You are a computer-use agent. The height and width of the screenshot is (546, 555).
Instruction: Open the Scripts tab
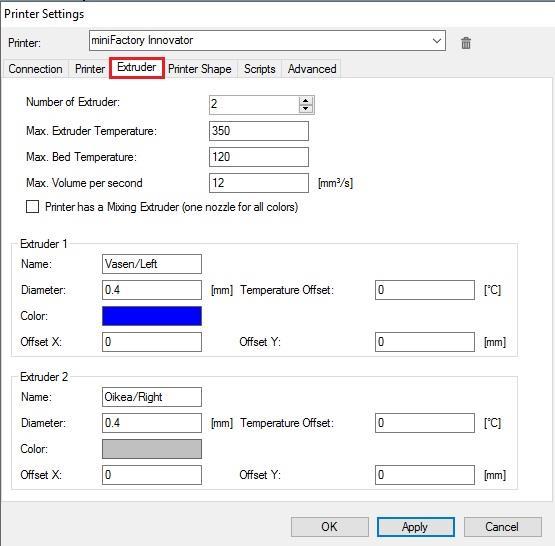(x=259, y=69)
